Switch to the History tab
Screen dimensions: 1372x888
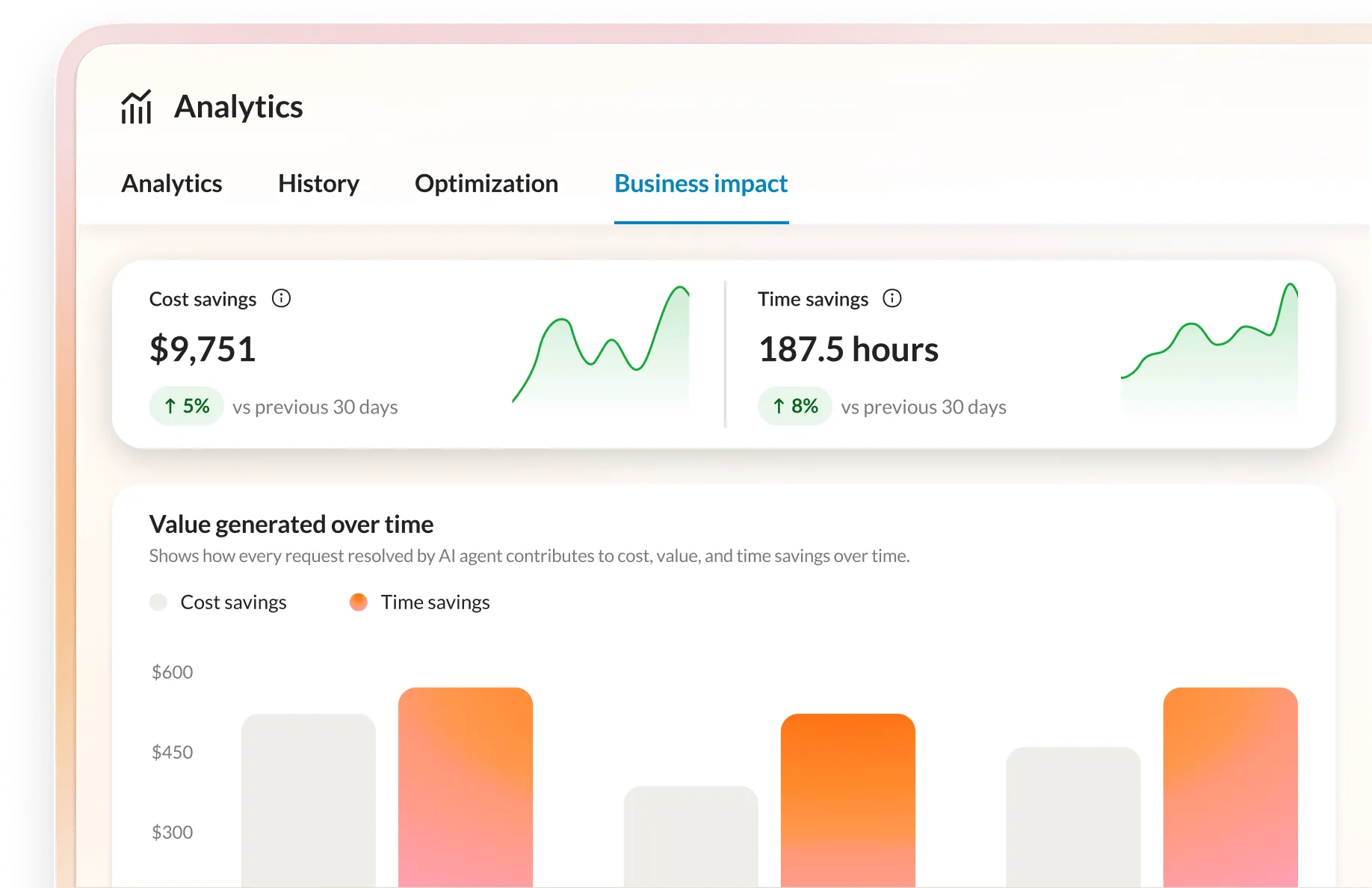[318, 184]
